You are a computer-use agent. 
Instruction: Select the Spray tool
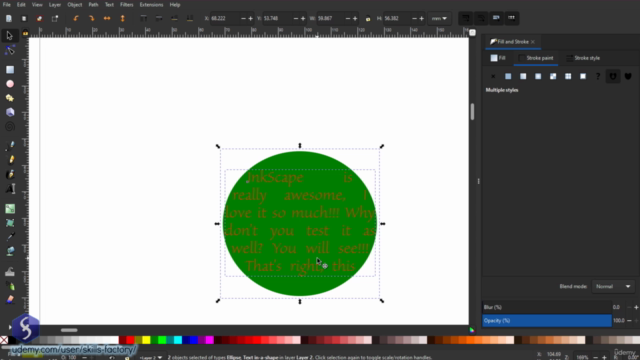(x=10, y=286)
